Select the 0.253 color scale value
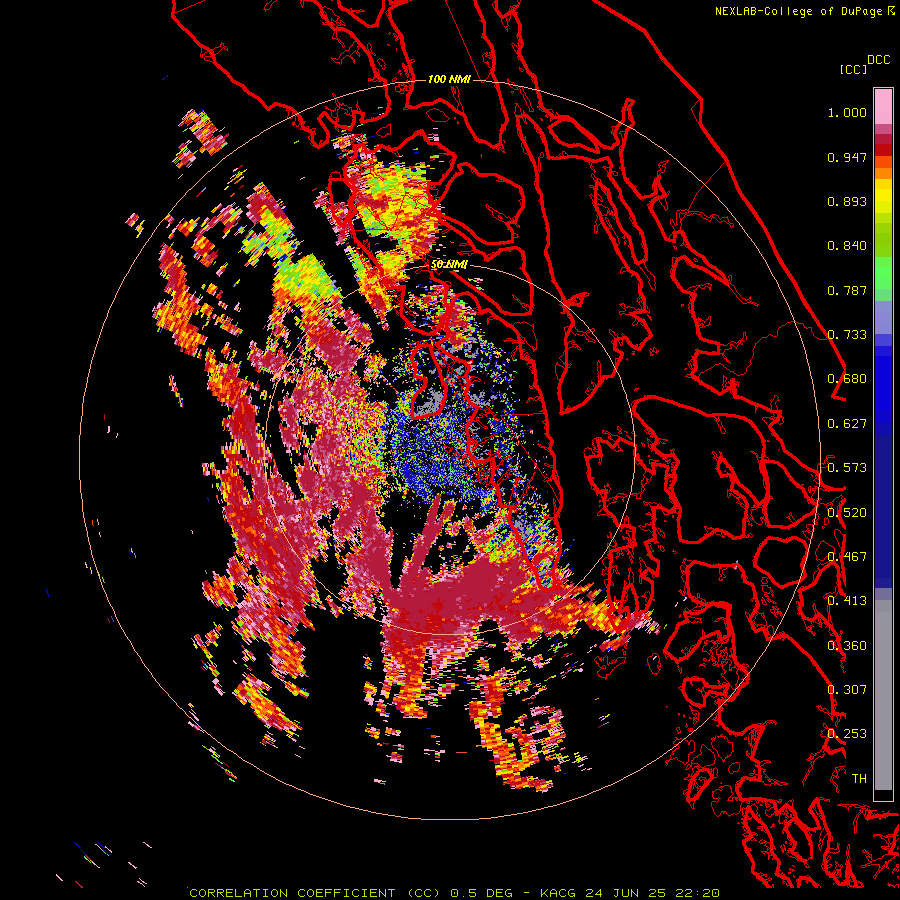 (x=847, y=734)
